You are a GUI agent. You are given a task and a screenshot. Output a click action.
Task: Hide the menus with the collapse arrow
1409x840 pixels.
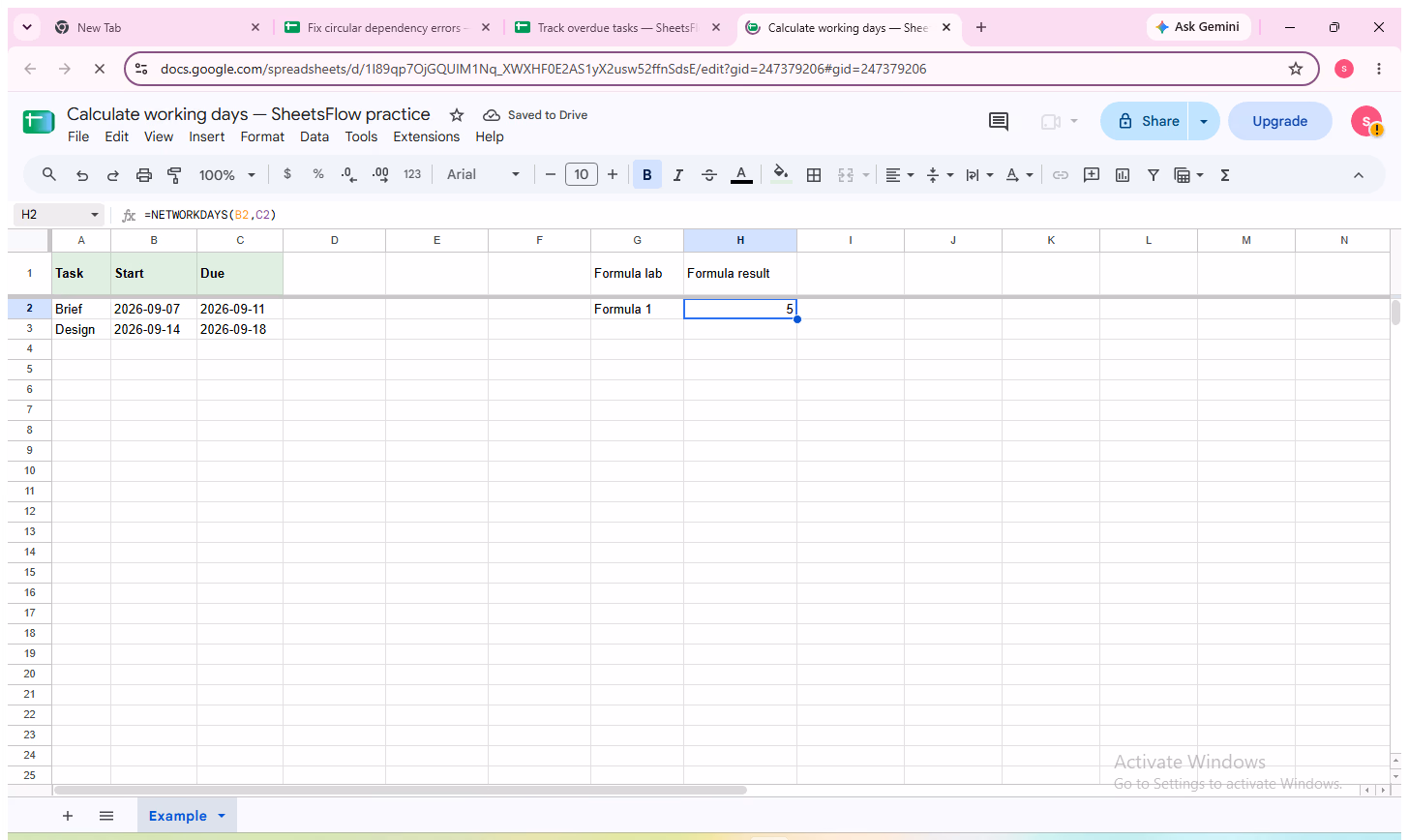click(x=1358, y=175)
